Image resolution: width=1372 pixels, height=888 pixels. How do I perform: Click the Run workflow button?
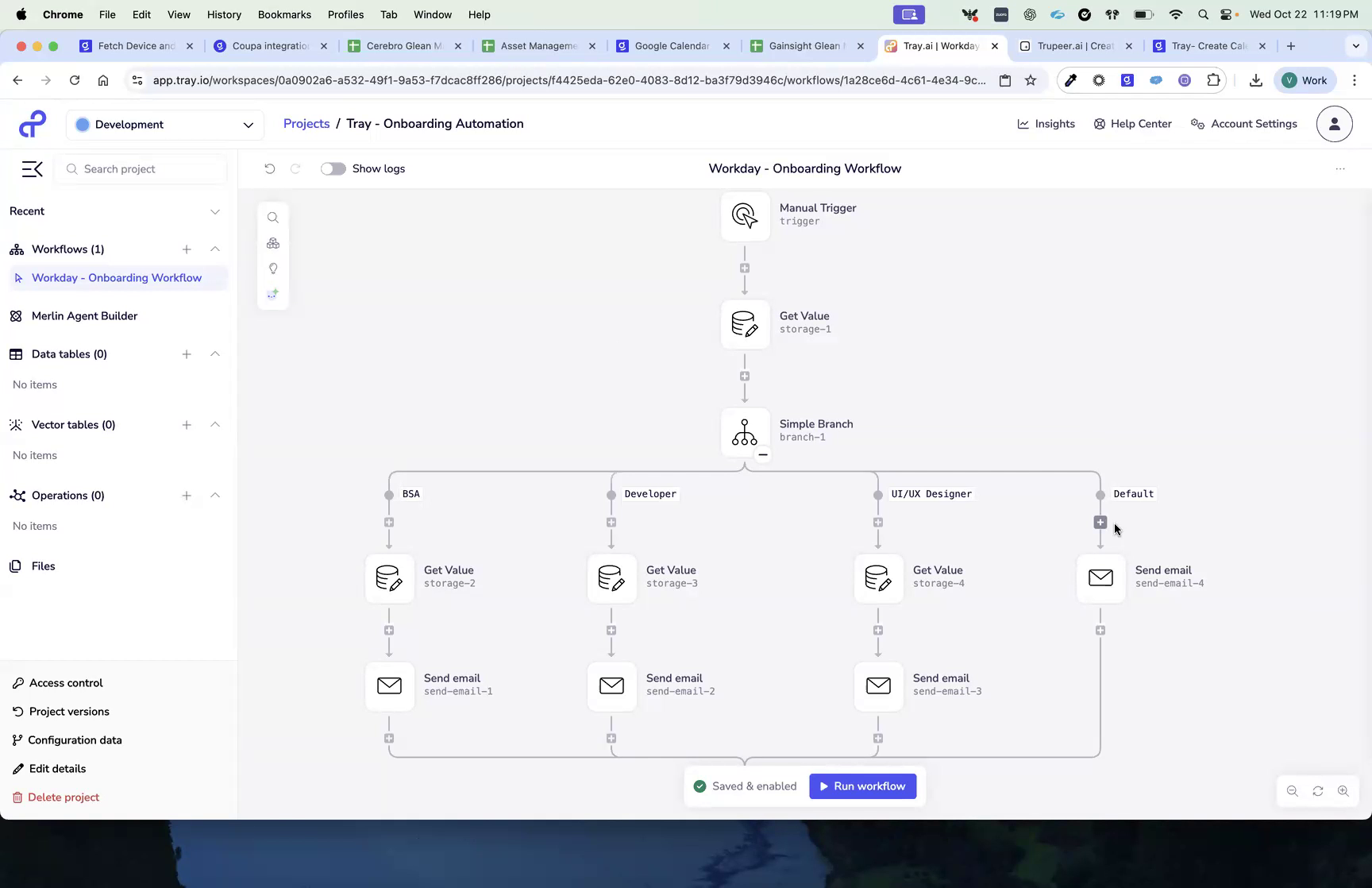click(862, 786)
